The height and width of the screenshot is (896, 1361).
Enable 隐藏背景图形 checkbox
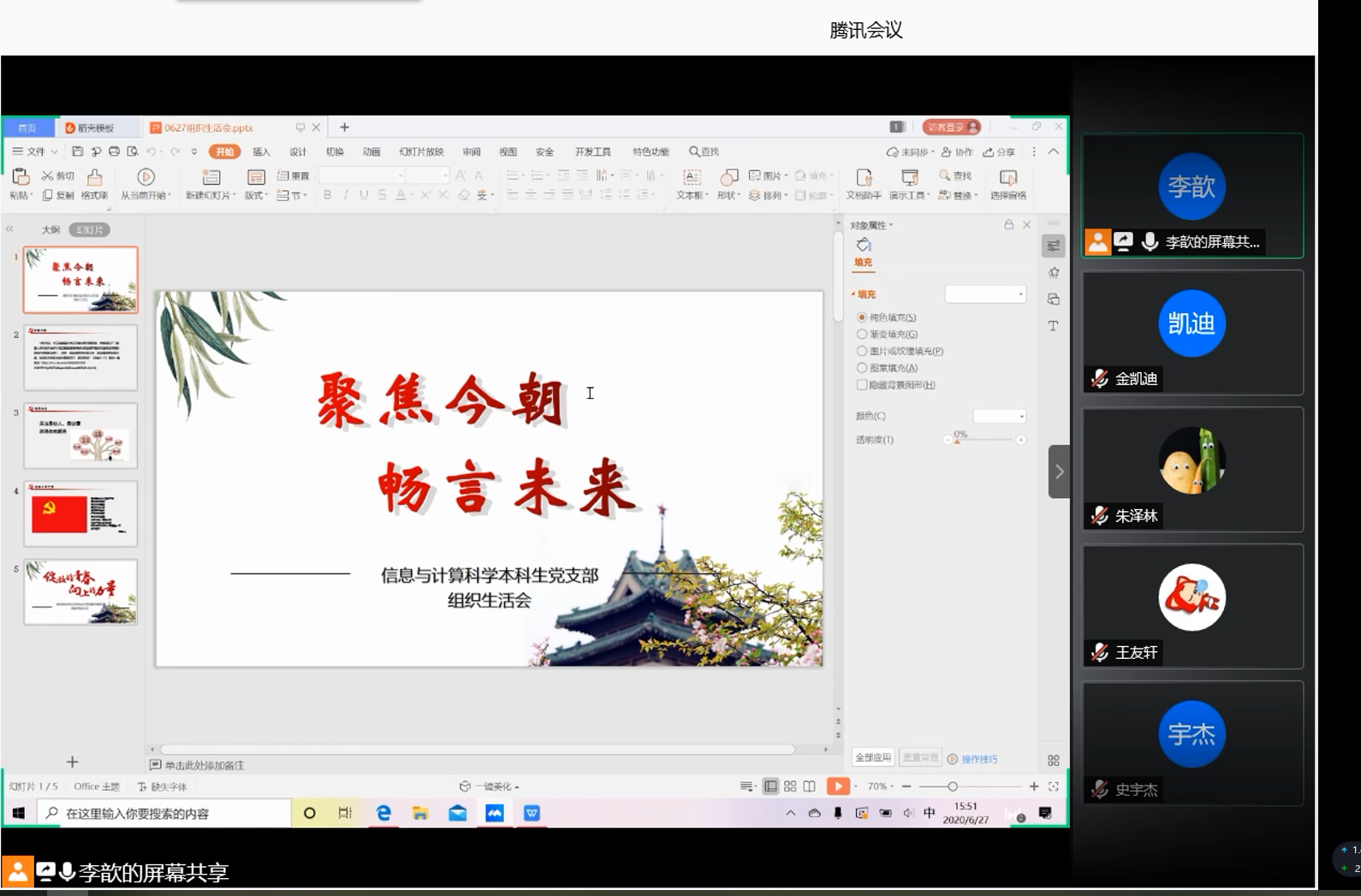pos(862,385)
